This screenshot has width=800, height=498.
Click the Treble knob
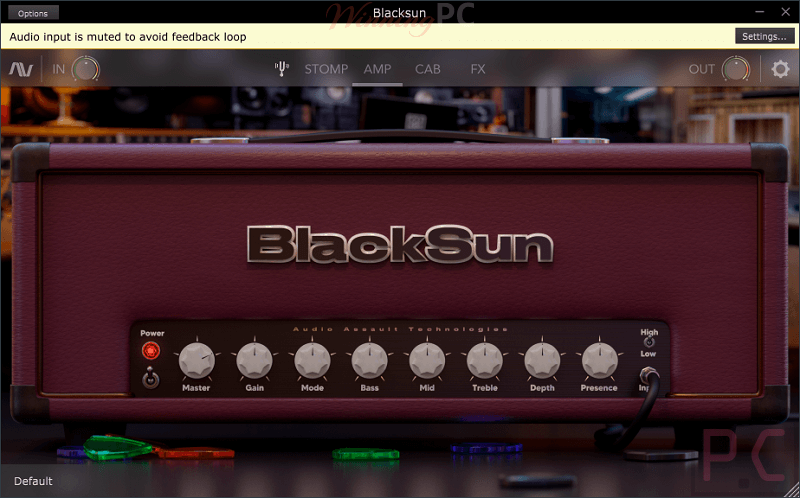point(485,361)
